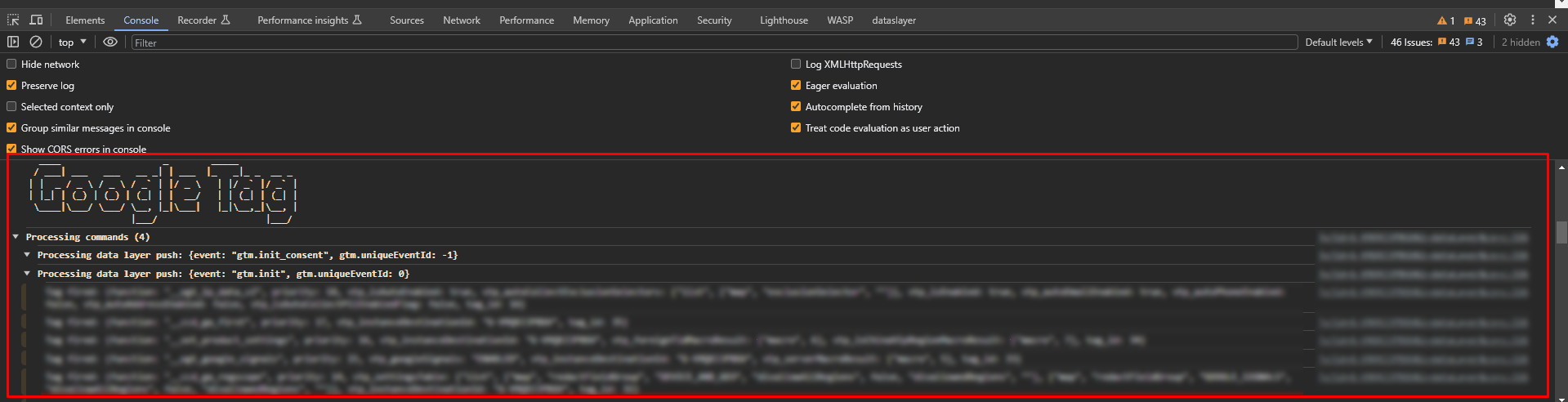Open the Performance insights tab
Screen dimensions: 1568x402
click(x=310, y=20)
